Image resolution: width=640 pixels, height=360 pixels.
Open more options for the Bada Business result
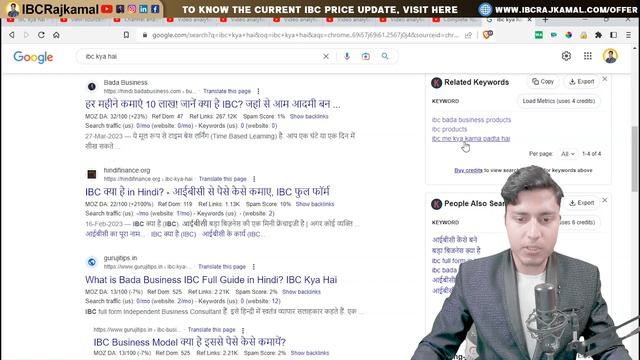point(258,91)
